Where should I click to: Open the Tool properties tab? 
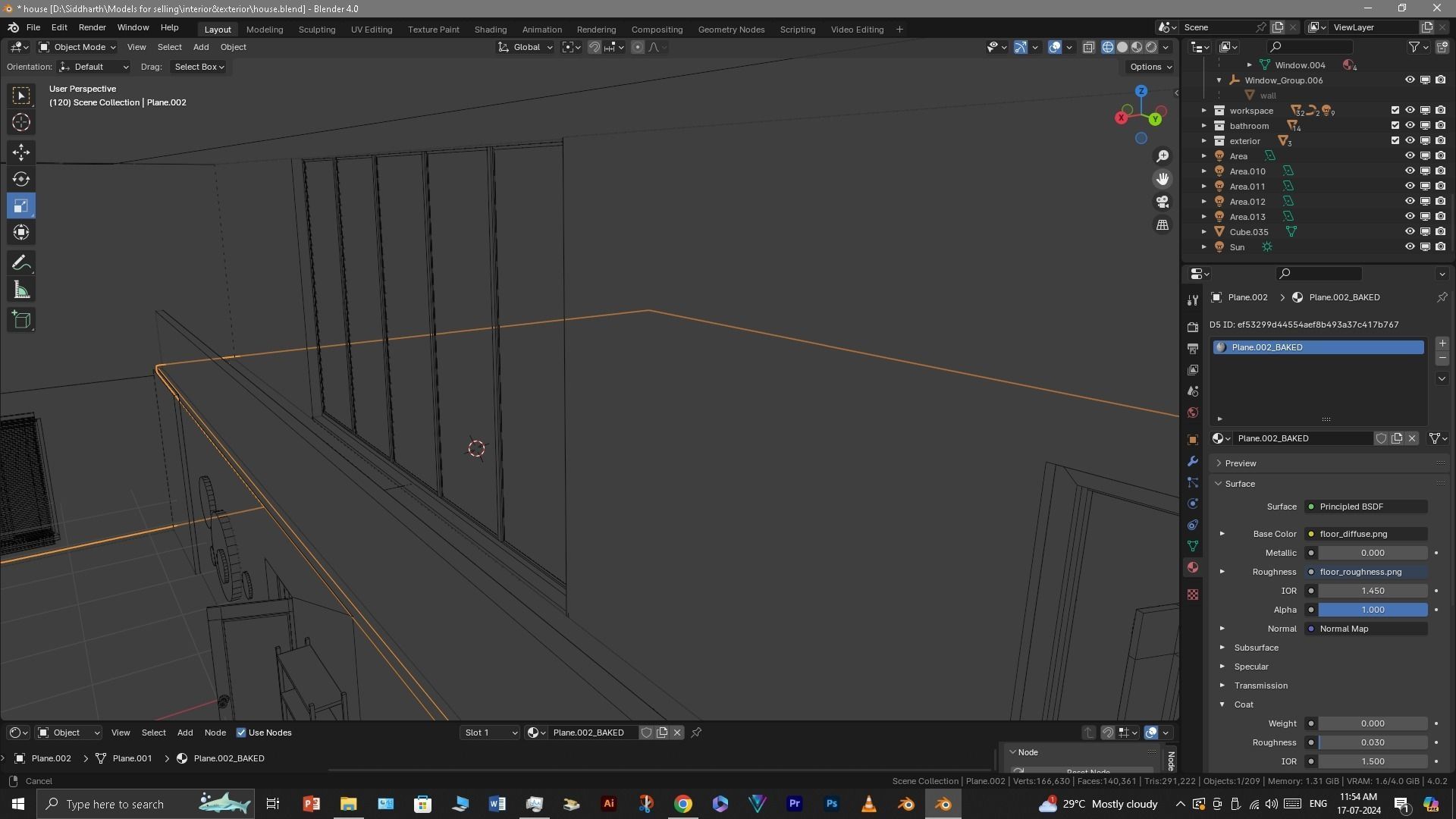tap(1193, 300)
